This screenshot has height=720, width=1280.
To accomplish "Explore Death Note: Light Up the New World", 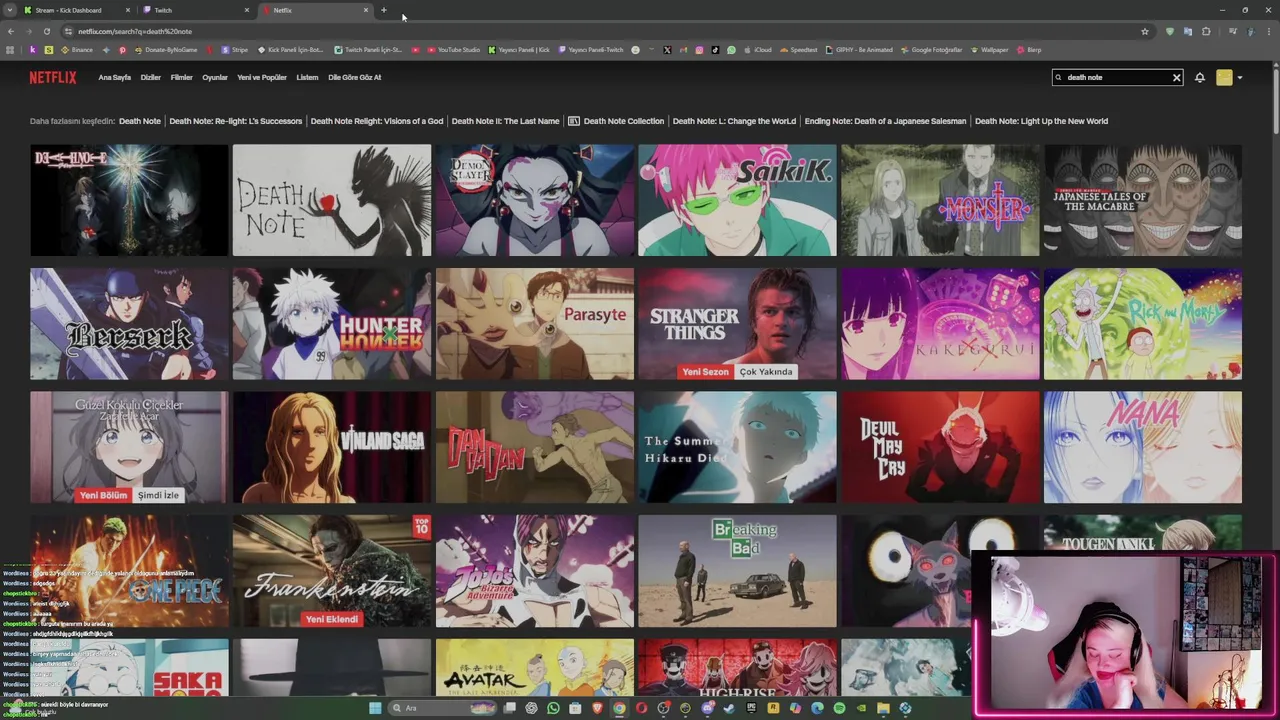I will [x=1041, y=121].
